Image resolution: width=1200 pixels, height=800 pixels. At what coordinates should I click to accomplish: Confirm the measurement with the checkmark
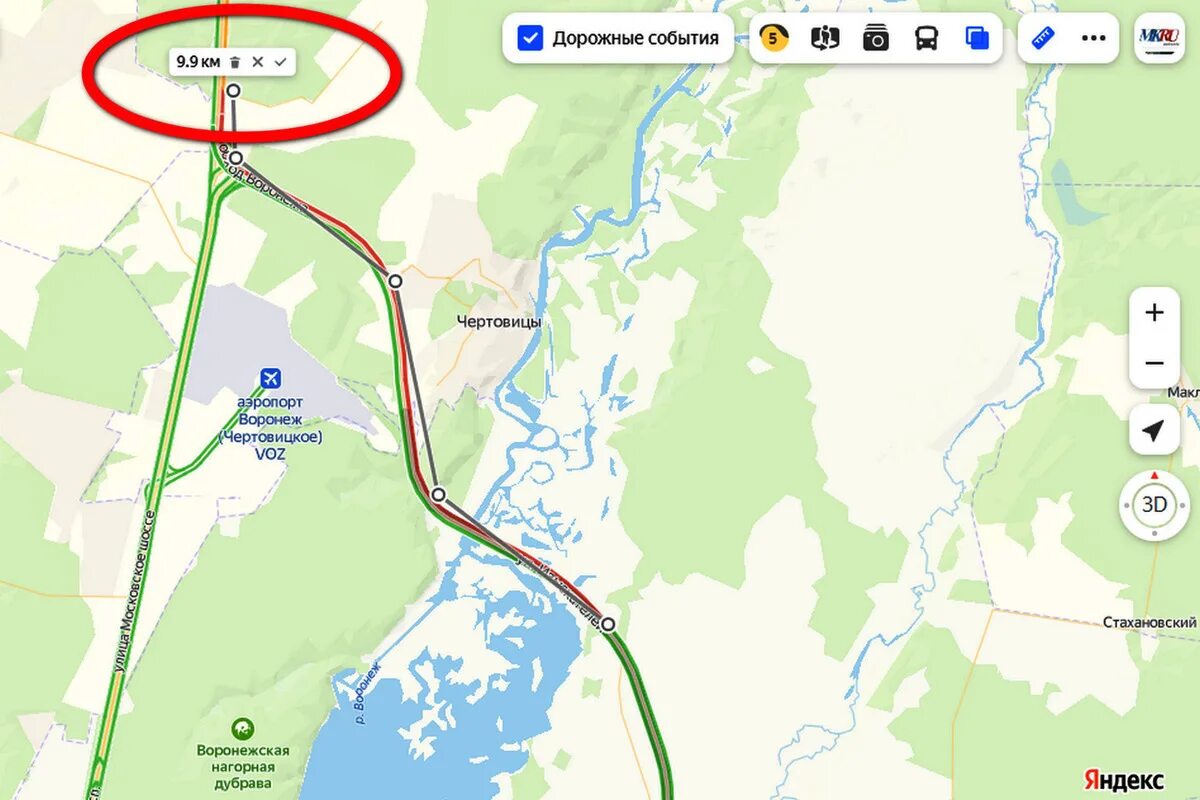(281, 62)
